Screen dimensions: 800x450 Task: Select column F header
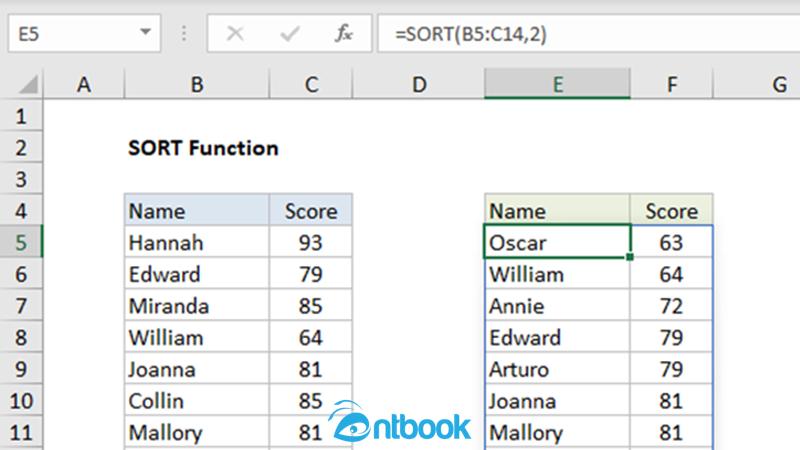[671, 84]
